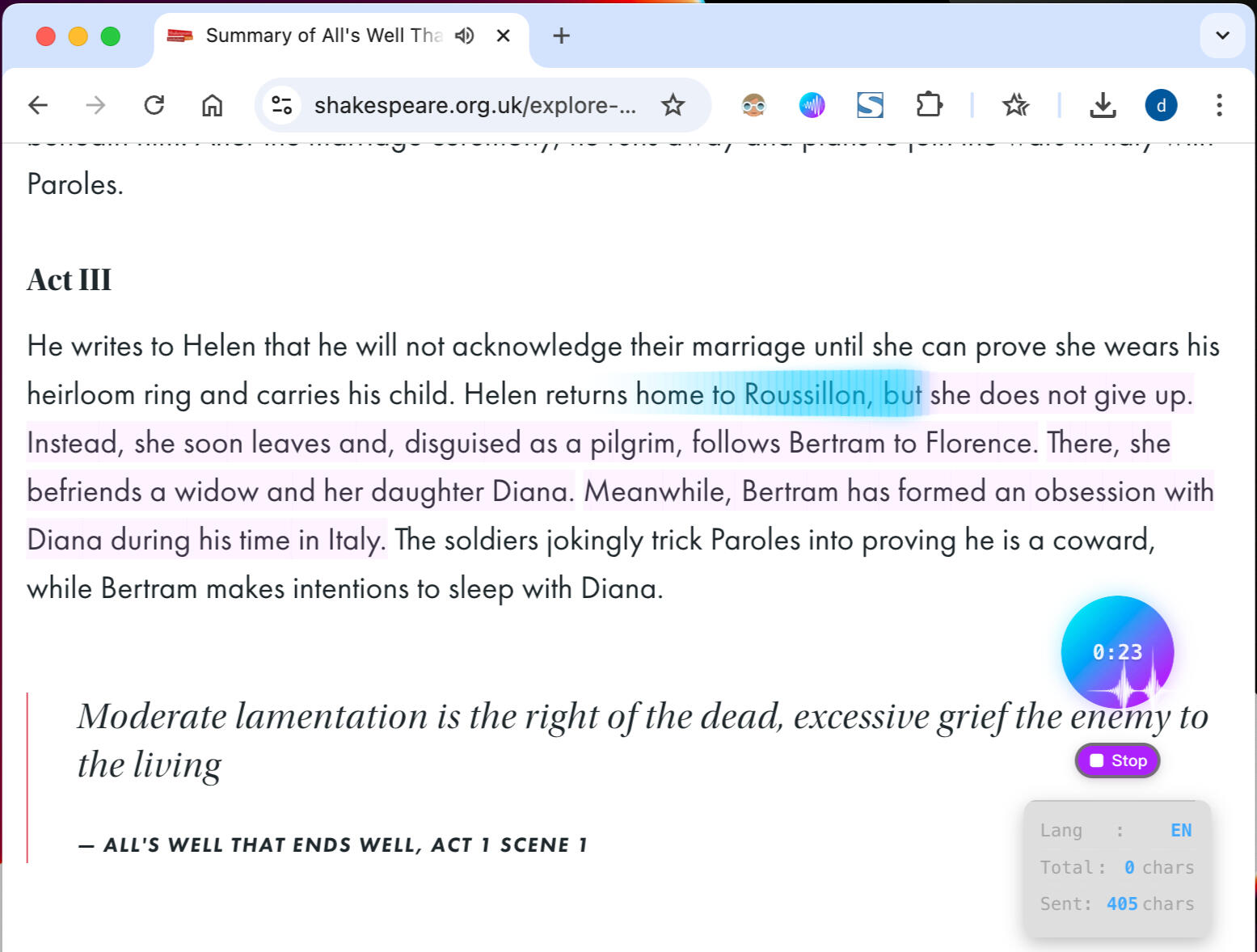This screenshot has height=952, width=1257.
Task: Select the "Summary of All's Well" tab
Action: 323,36
